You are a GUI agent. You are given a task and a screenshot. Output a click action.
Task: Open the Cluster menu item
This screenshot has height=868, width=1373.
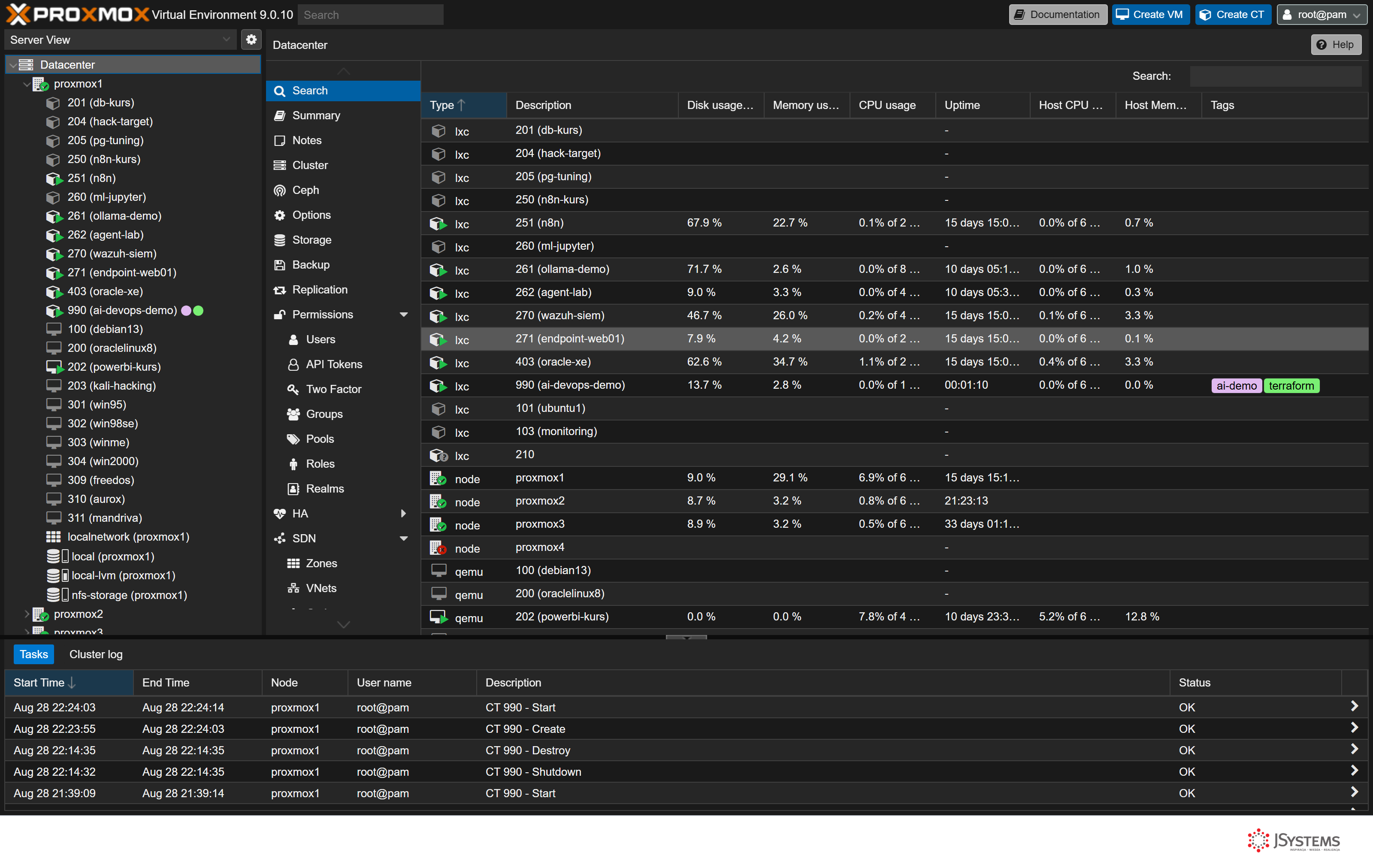point(343,165)
